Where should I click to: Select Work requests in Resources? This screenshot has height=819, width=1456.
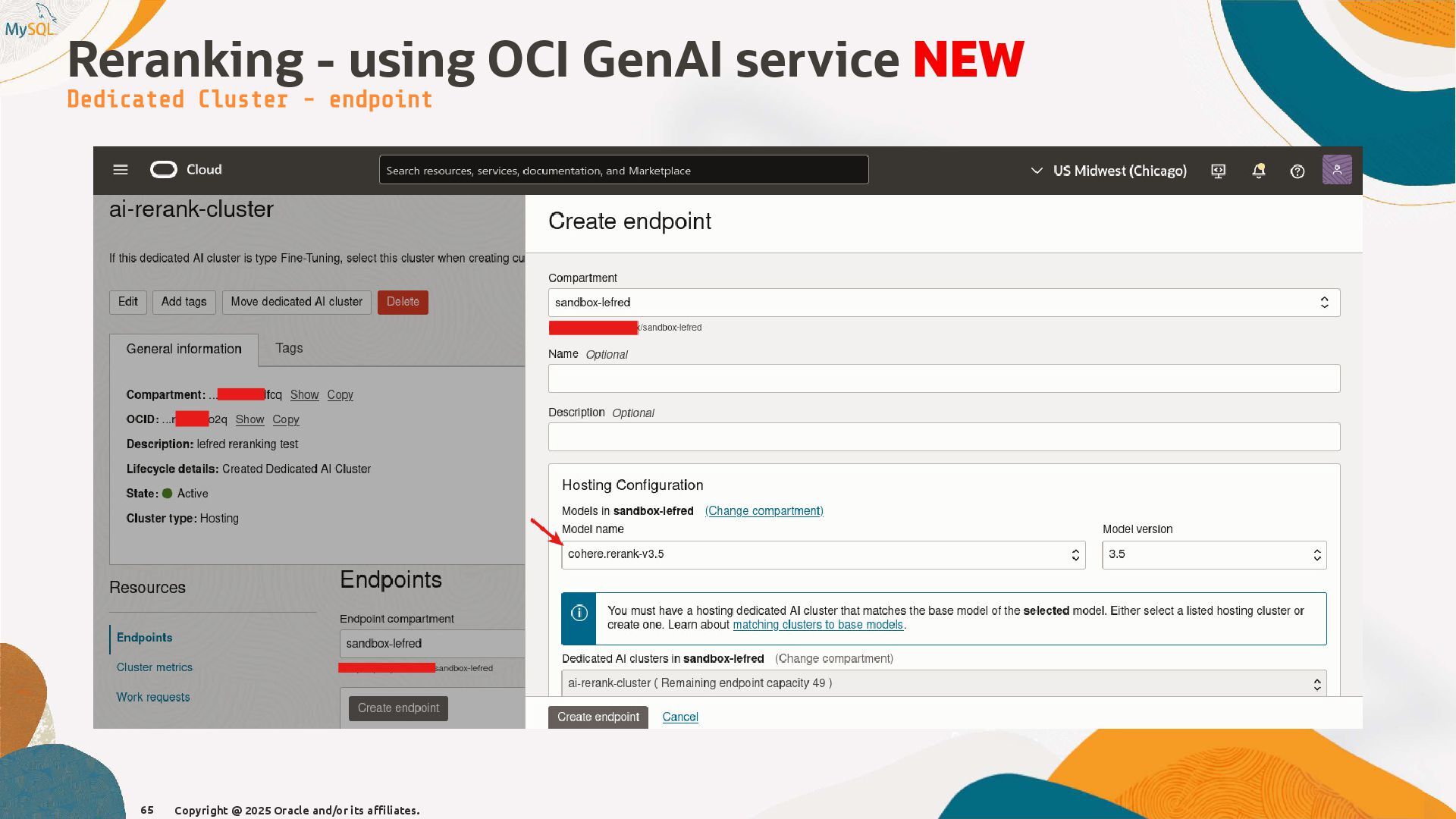[x=153, y=698]
